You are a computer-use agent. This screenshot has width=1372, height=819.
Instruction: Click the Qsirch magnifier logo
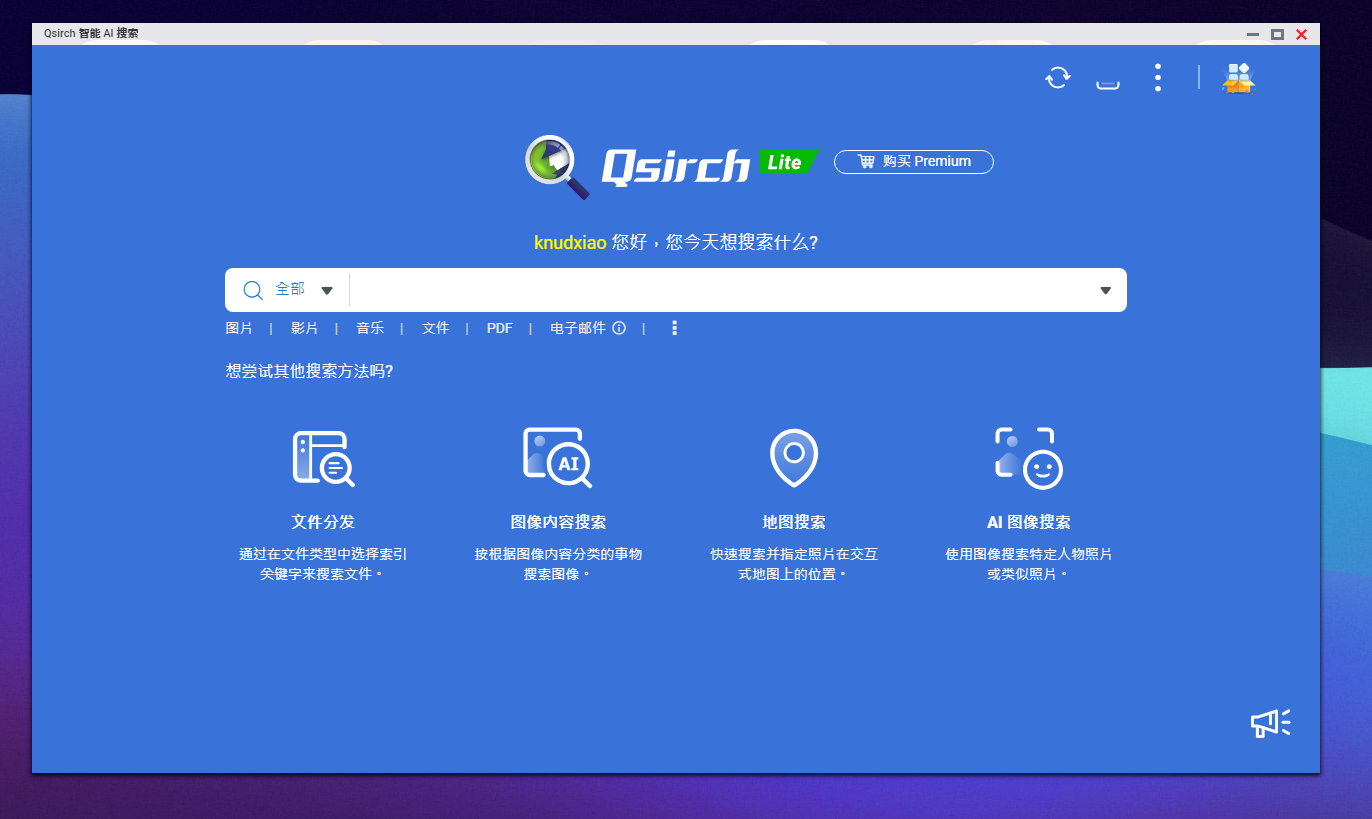[557, 166]
